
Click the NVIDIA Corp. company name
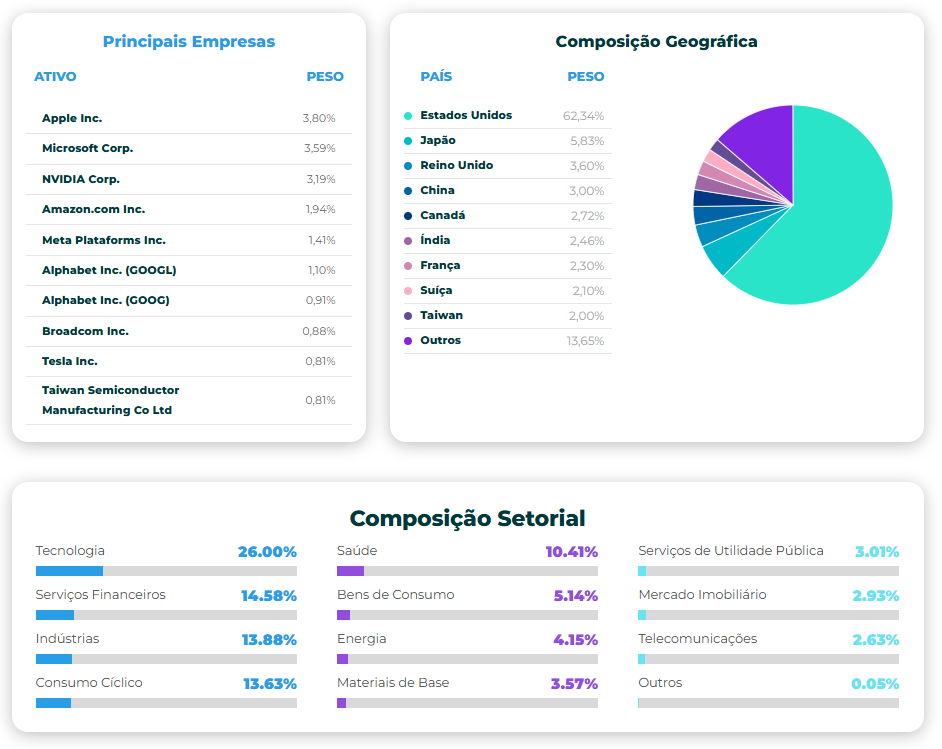coord(81,179)
